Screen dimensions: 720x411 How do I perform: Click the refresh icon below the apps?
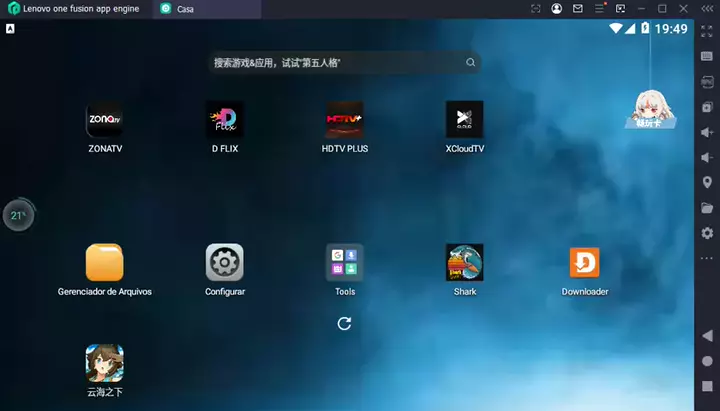(x=344, y=323)
